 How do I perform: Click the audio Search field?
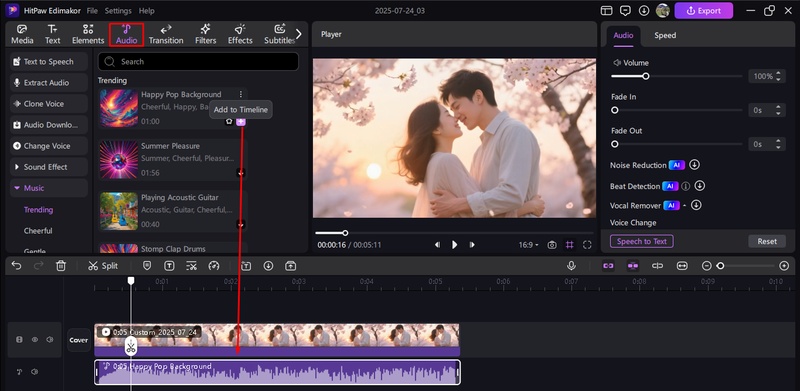(198, 61)
